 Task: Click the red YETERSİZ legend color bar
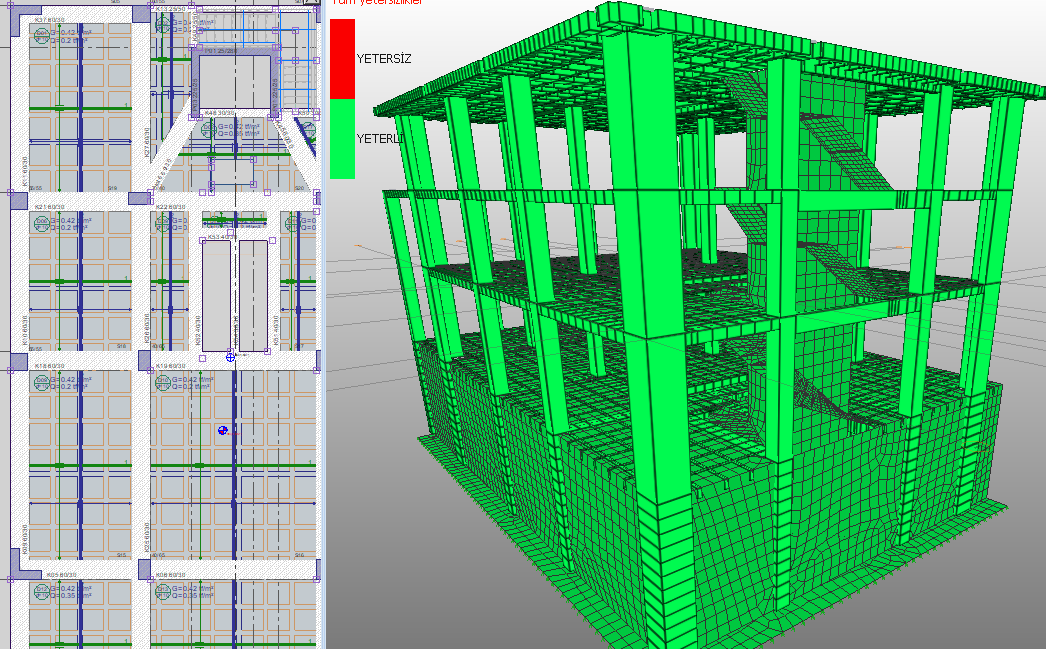342,58
